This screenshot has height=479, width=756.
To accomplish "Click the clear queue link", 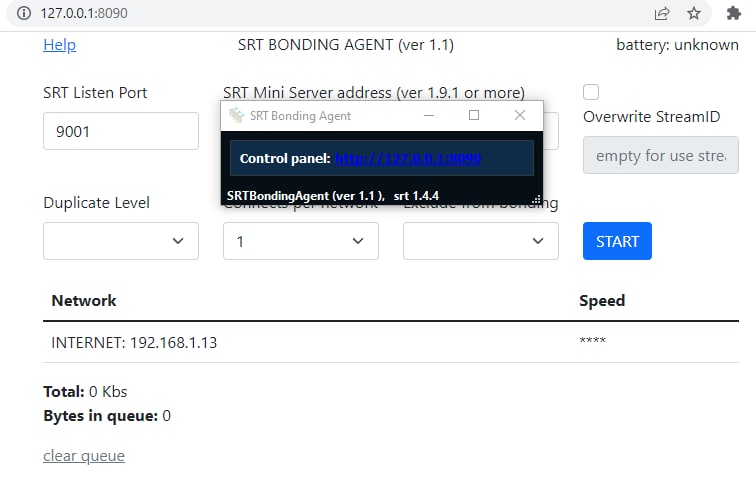I will 84,456.
